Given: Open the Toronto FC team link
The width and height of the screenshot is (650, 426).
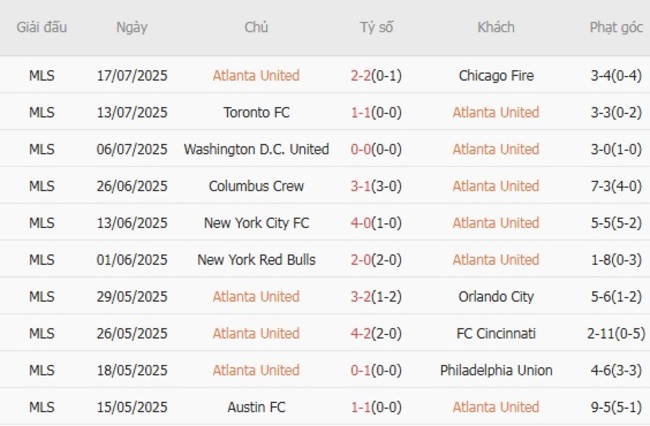Looking at the screenshot, I should (x=256, y=112).
